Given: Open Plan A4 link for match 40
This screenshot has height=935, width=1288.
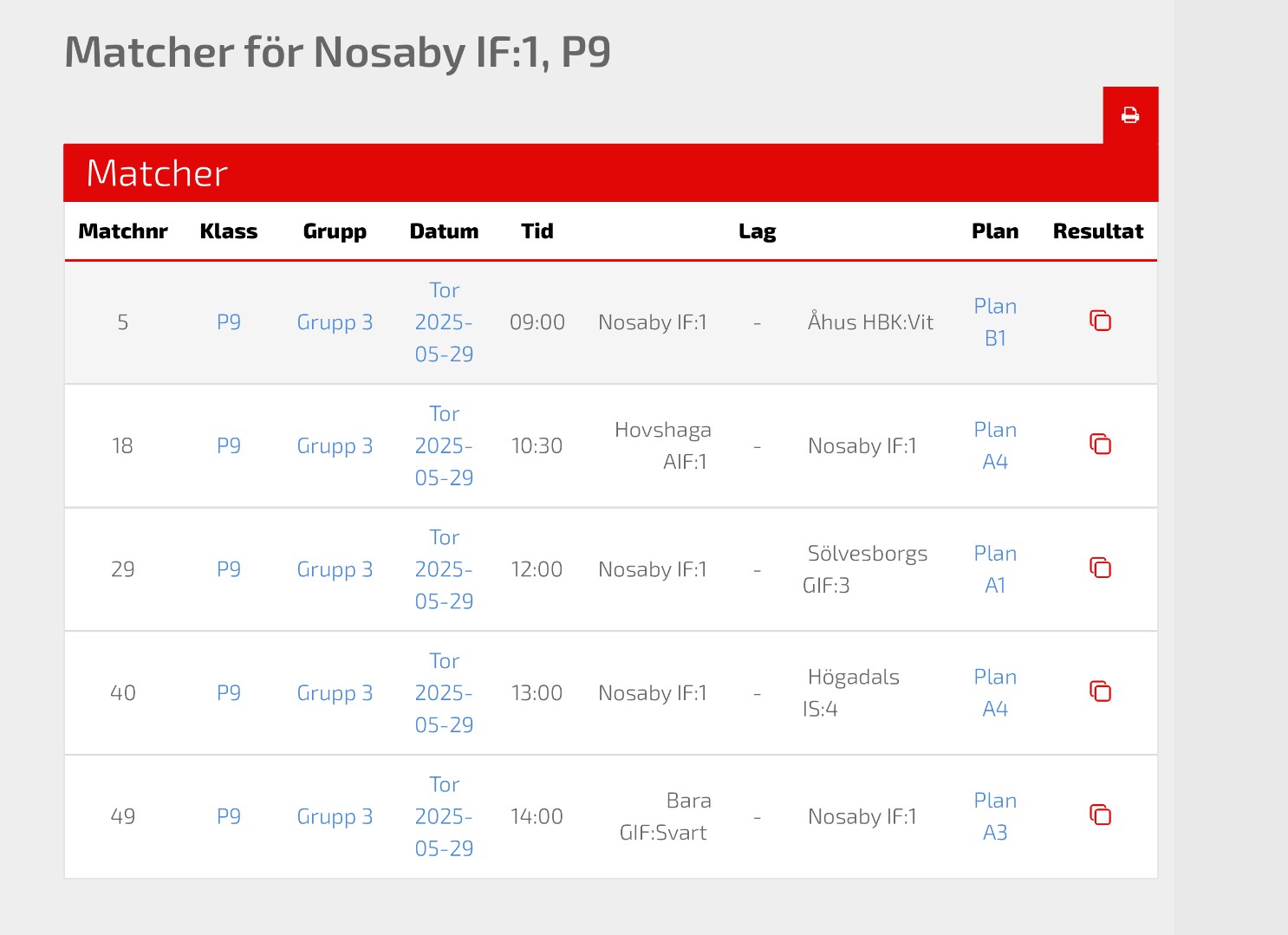Looking at the screenshot, I should point(995,693).
